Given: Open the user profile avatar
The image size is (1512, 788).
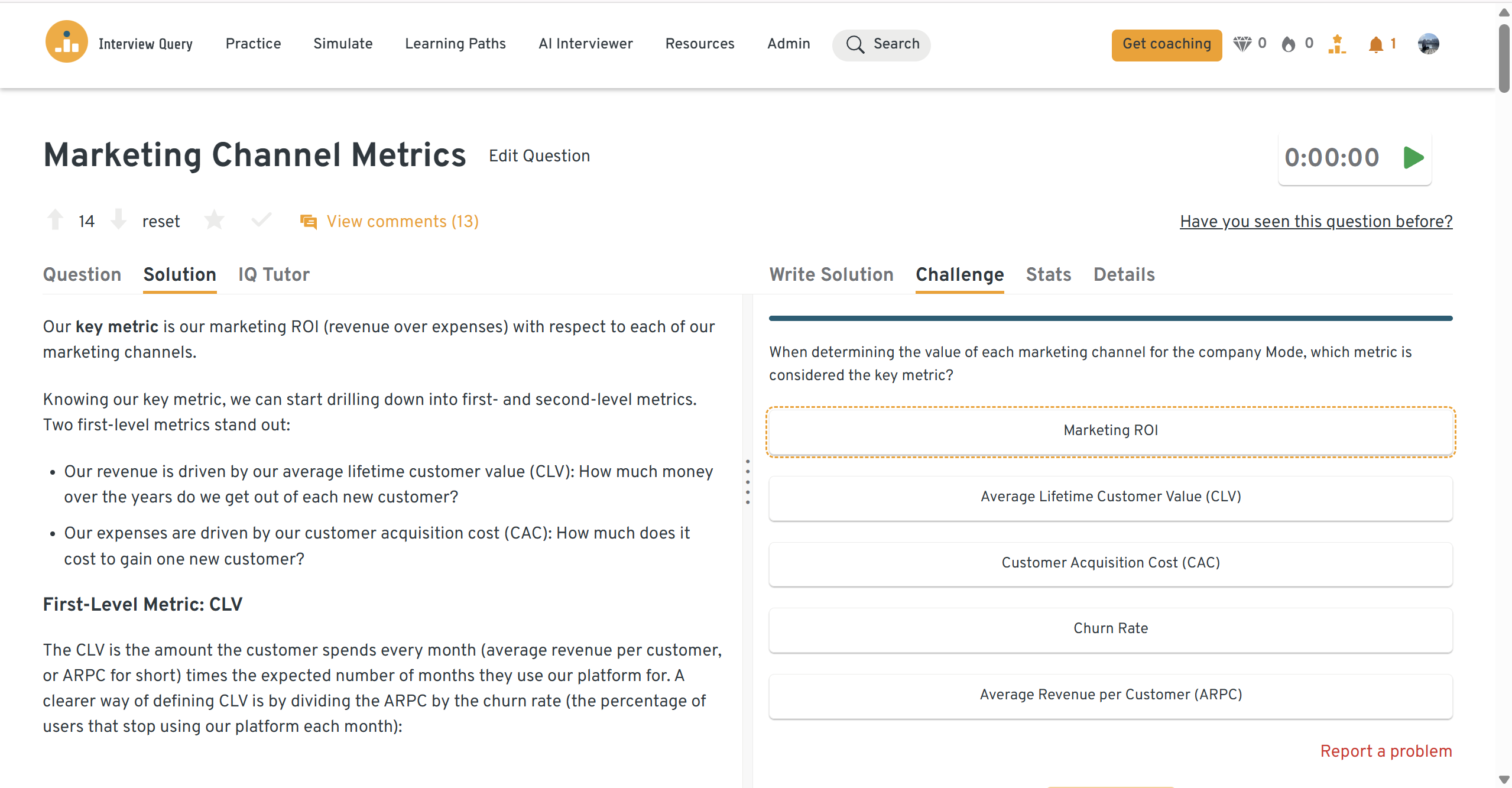Looking at the screenshot, I should [x=1428, y=44].
